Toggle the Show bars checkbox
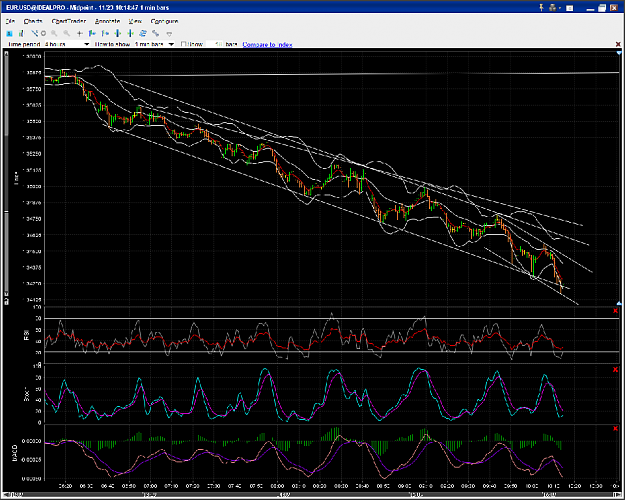 pos(184,44)
